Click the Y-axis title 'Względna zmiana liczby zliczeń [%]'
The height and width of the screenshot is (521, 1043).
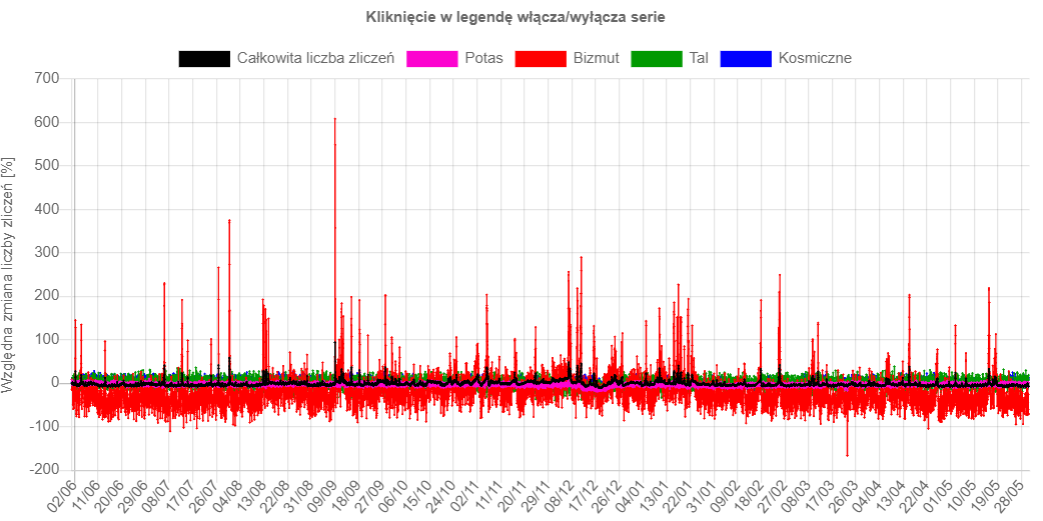click(9, 273)
